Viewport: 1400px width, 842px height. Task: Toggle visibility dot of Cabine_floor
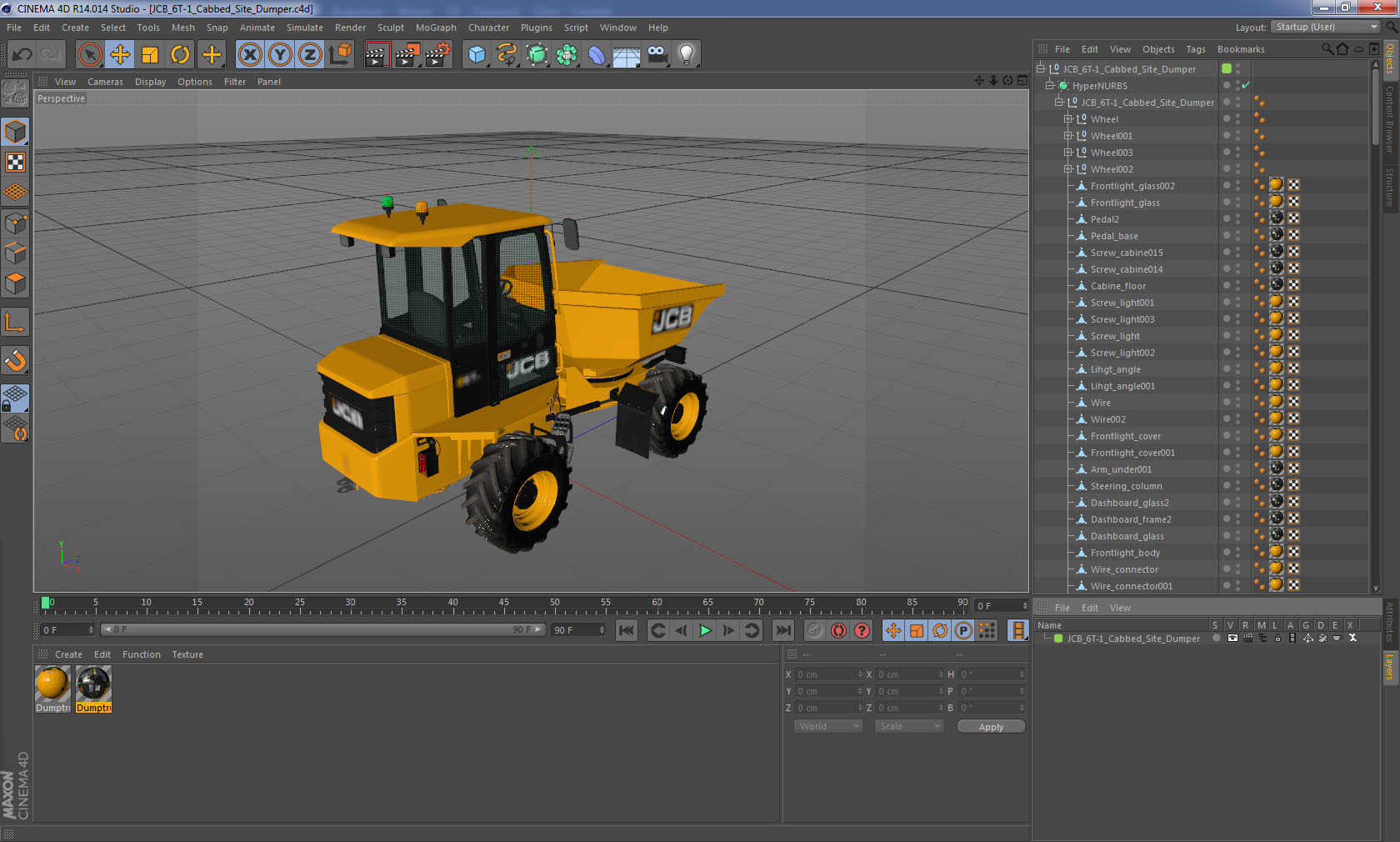pyautogui.click(x=1227, y=285)
